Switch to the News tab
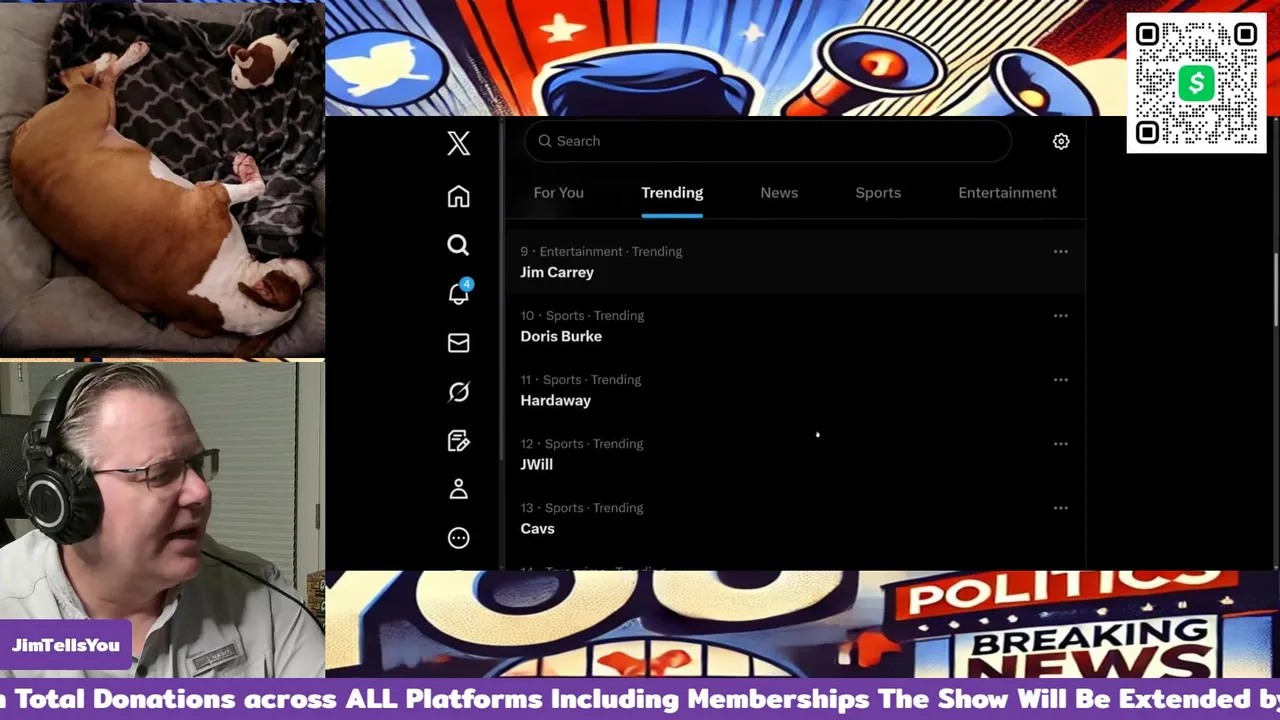This screenshot has width=1280, height=720. [x=779, y=193]
